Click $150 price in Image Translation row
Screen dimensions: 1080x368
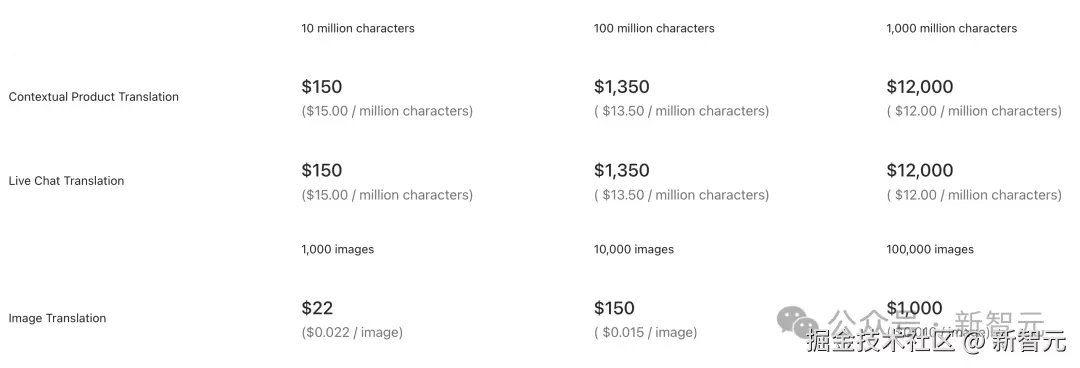pyautogui.click(x=614, y=308)
